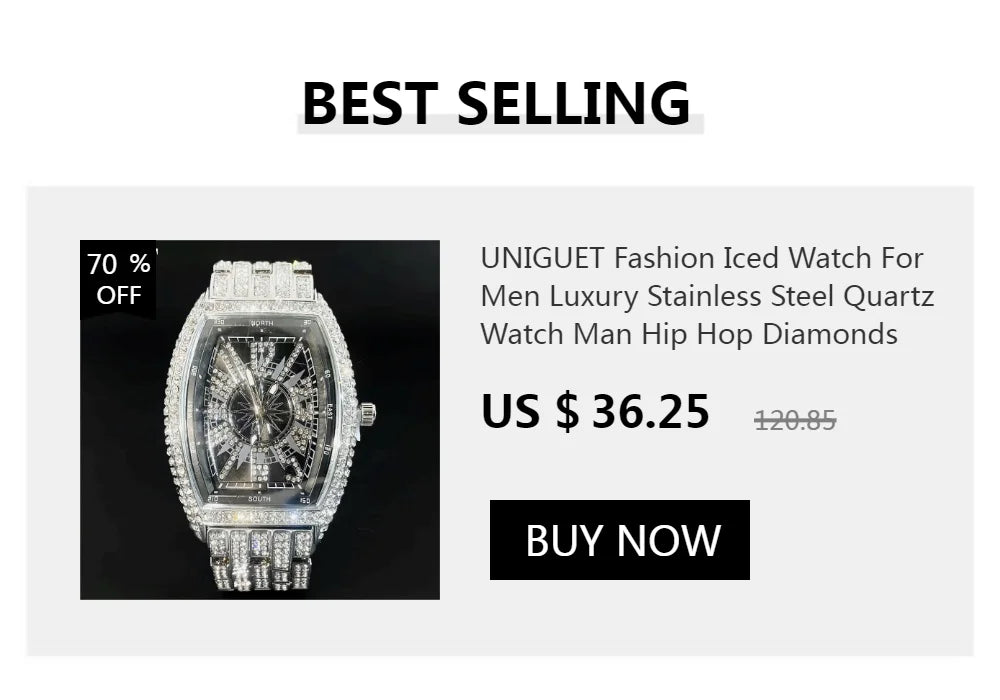1000x700 pixels.
Task: Click the iced watch product thumbnail
Action: click(260, 419)
